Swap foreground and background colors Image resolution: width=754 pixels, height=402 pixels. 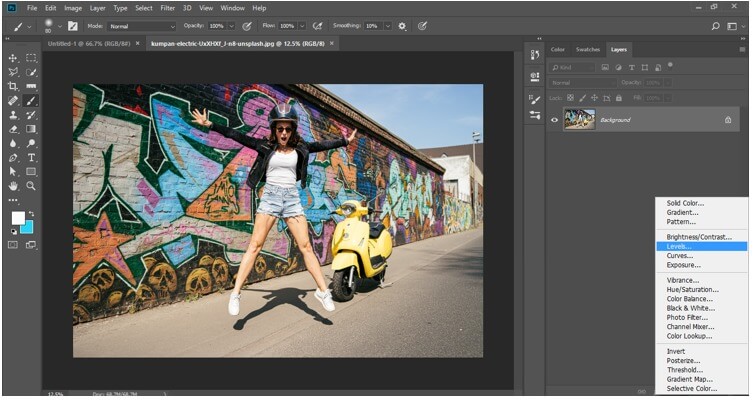pyautogui.click(x=31, y=214)
